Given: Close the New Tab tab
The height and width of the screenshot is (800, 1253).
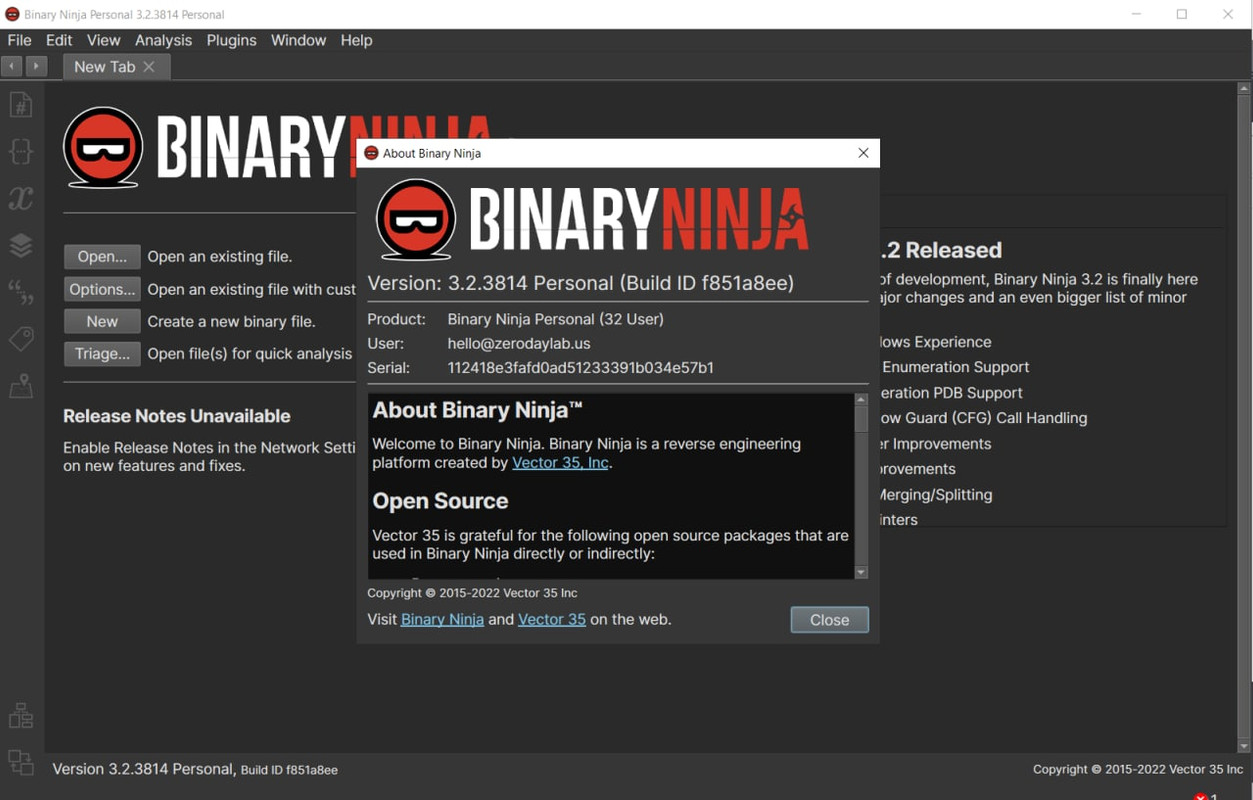Looking at the screenshot, I should [x=149, y=67].
